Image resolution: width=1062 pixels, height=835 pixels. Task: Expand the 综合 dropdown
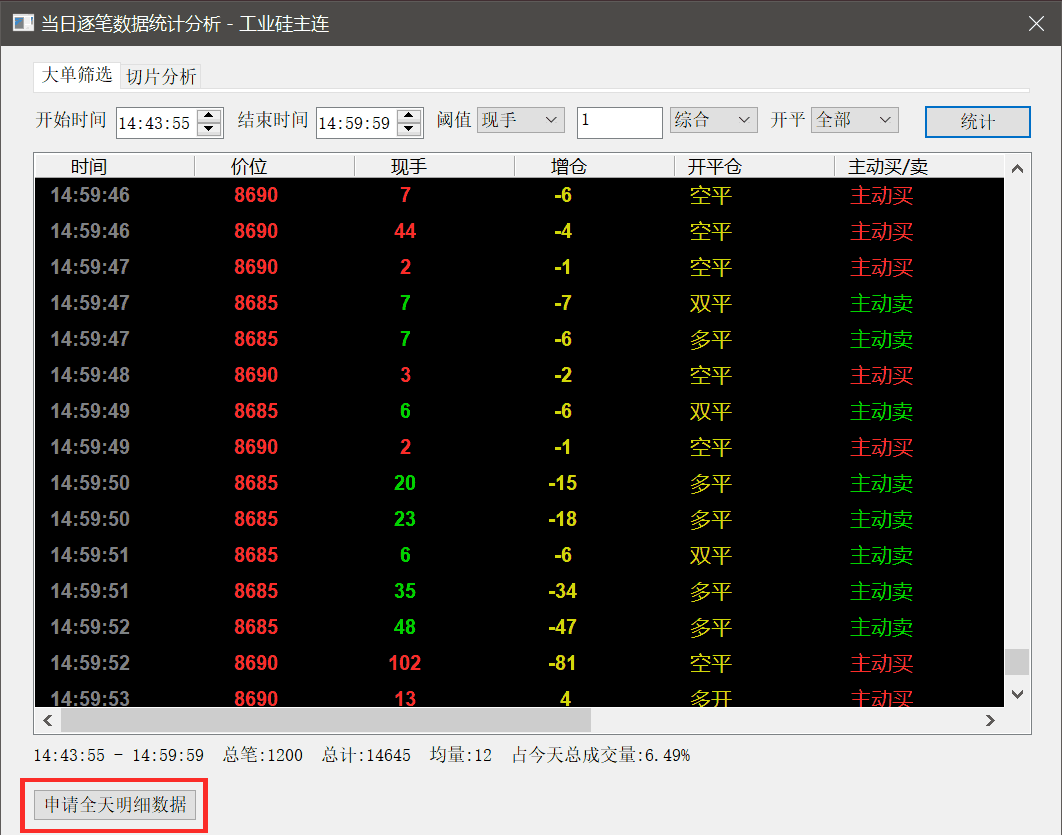click(x=713, y=121)
